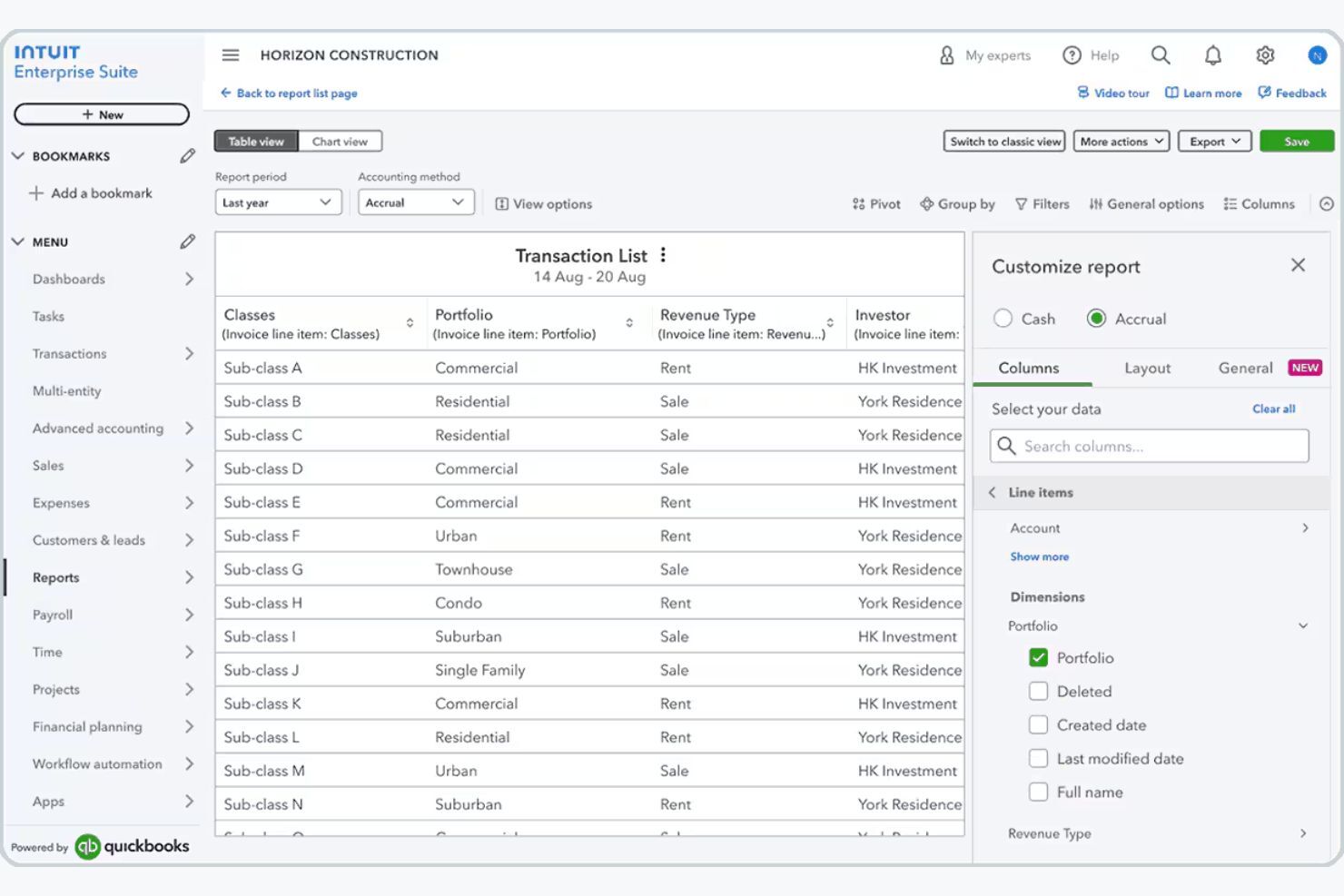
Task: Select the Cash radio button
Action: point(1003,319)
